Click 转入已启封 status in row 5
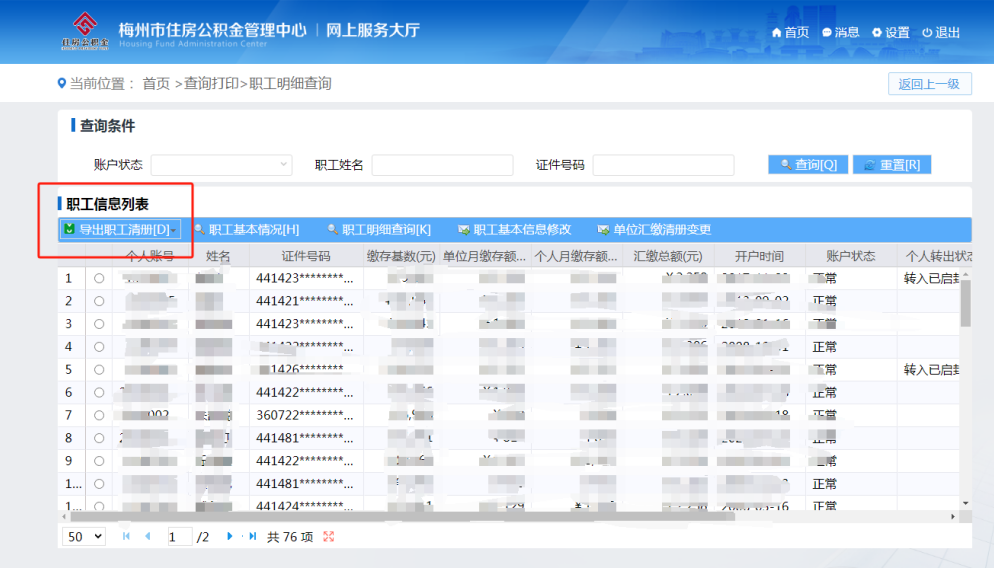The height and width of the screenshot is (570, 994). [931, 370]
